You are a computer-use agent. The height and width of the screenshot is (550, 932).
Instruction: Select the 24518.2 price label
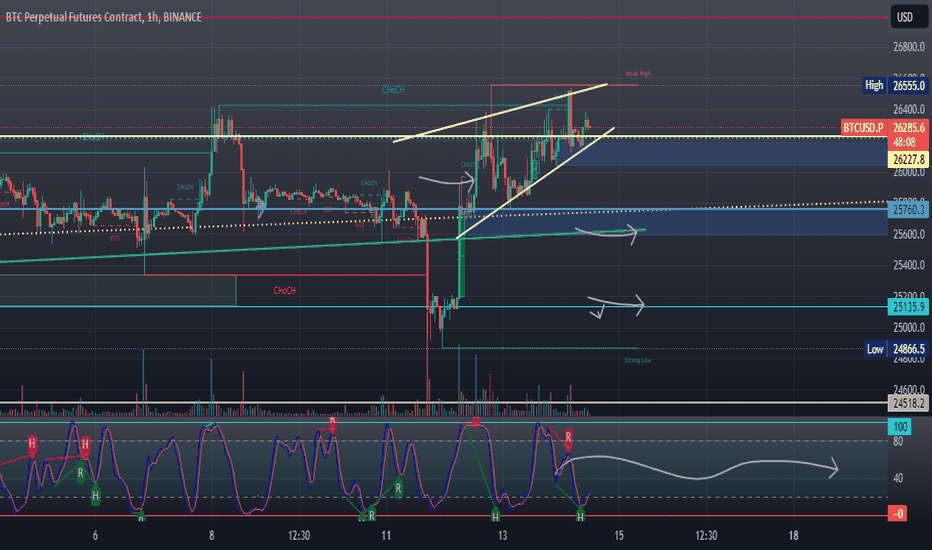click(x=908, y=404)
